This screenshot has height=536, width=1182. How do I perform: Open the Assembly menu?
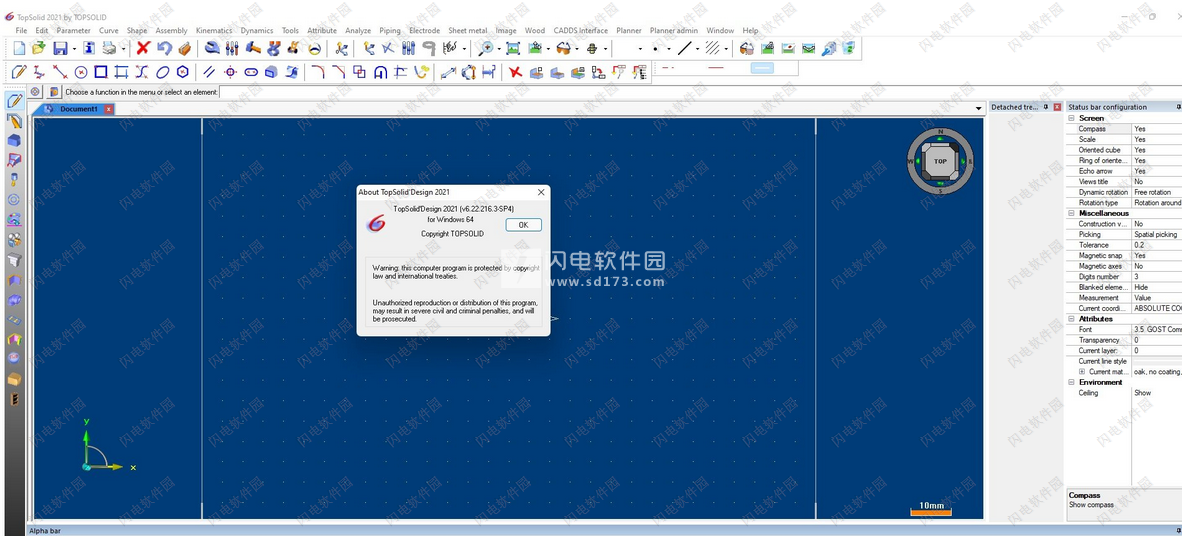coord(171,31)
